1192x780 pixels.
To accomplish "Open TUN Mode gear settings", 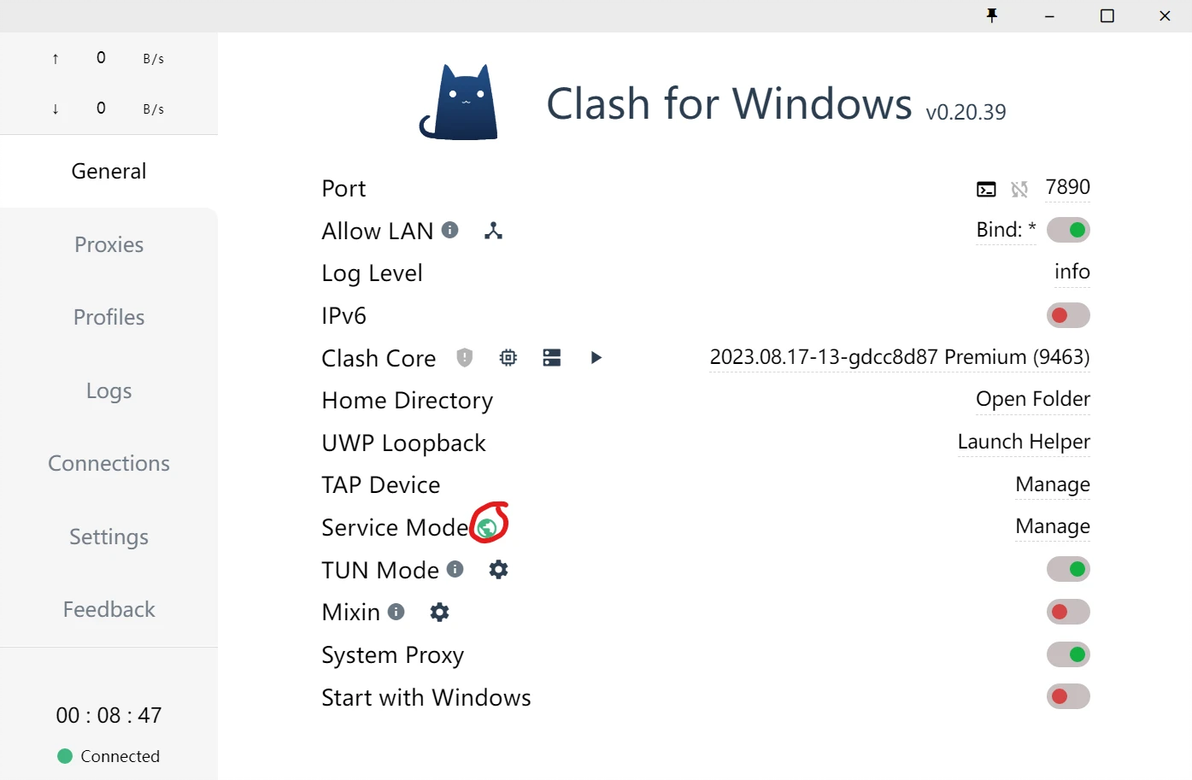I will 498,569.
